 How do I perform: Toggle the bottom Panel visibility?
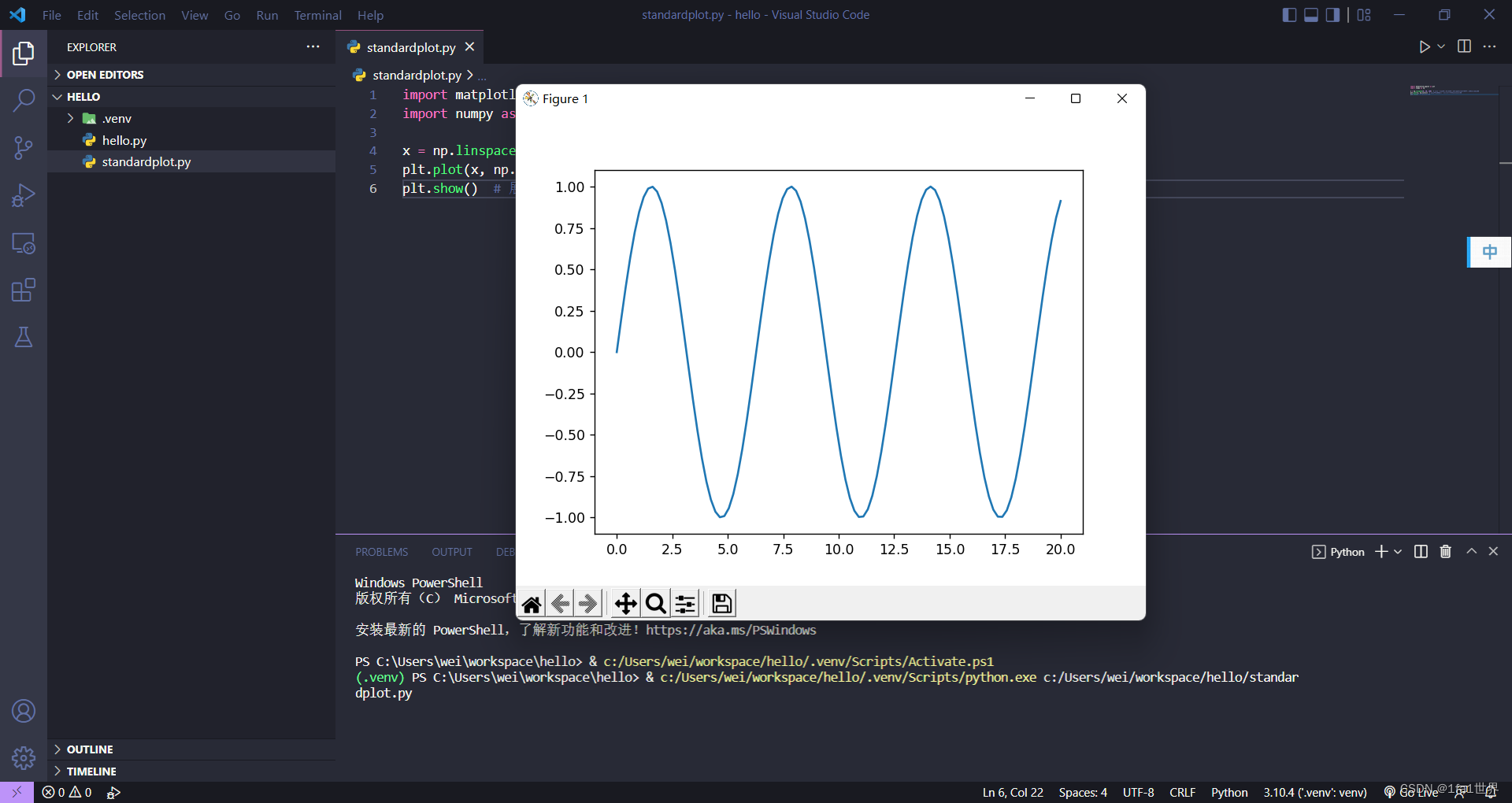[x=1311, y=15]
